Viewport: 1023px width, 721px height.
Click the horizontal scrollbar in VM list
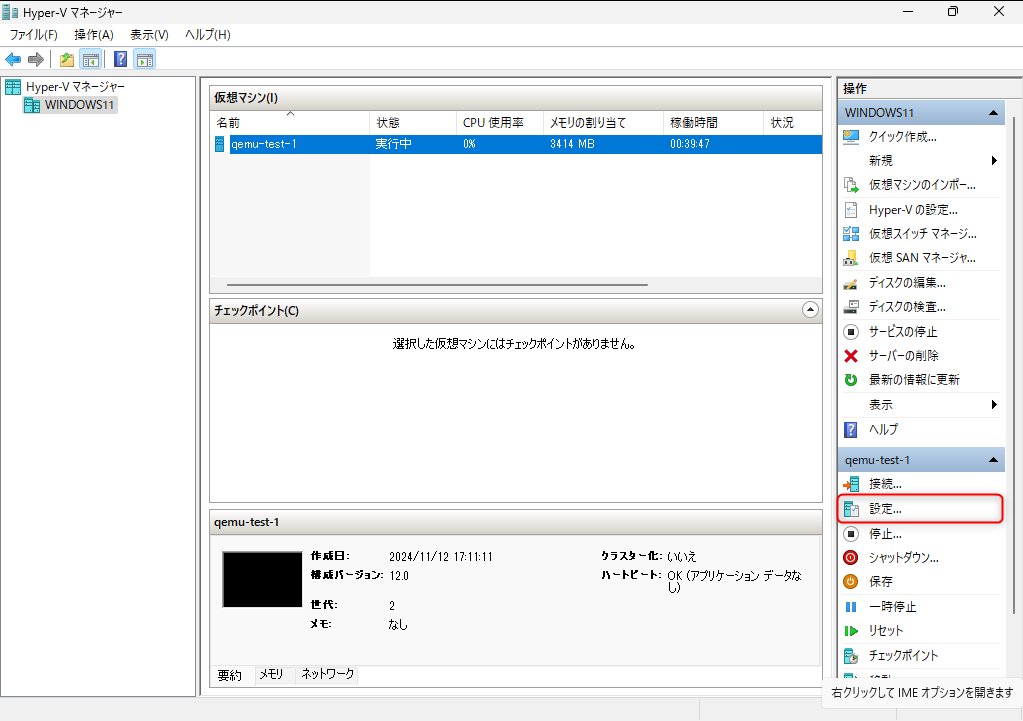tap(437, 284)
